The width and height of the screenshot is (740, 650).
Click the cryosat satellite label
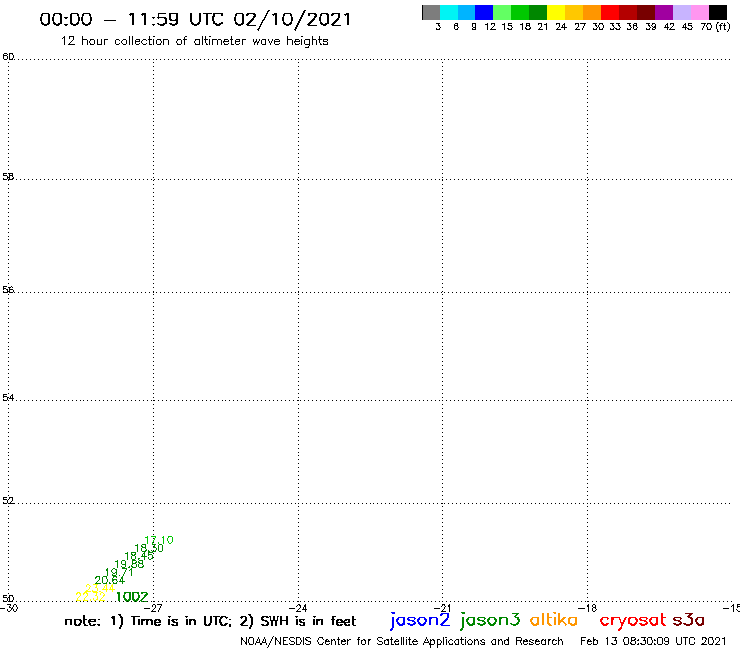pyautogui.click(x=633, y=621)
